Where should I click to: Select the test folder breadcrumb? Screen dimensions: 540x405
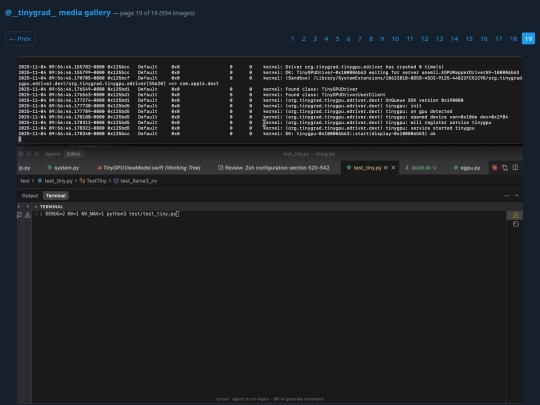pyautogui.click(x=25, y=181)
